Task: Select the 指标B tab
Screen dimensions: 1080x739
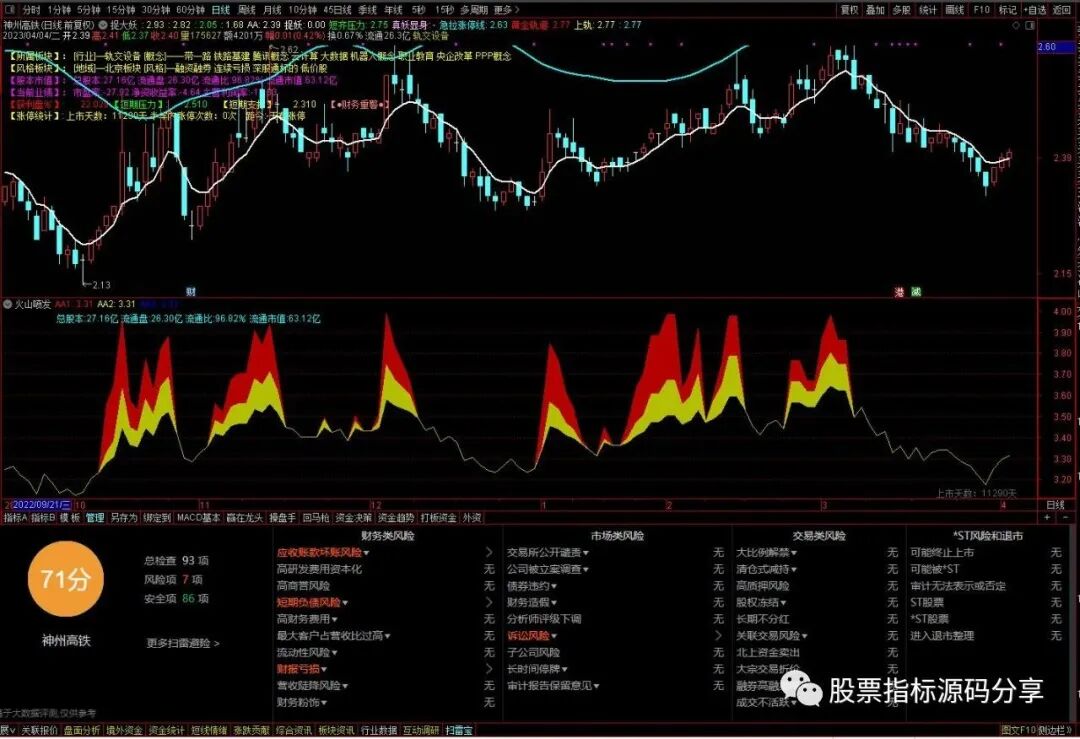Action: pyautogui.click(x=43, y=517)
